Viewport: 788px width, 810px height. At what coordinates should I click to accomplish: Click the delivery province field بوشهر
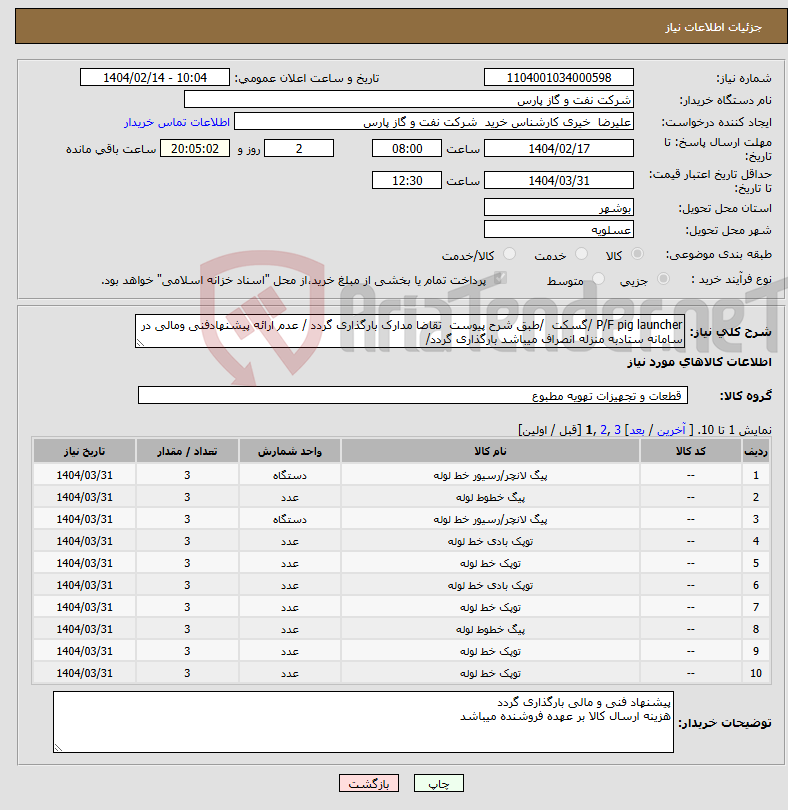coord(559,208)
